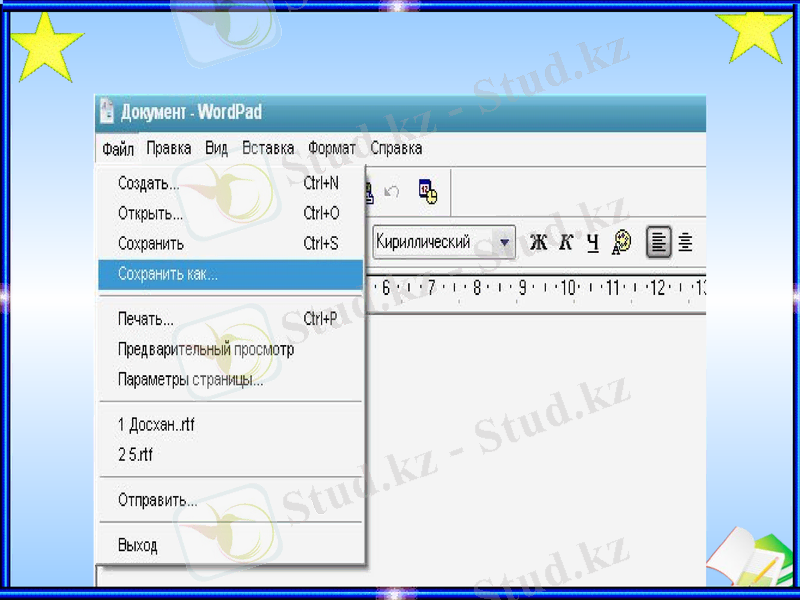Open recent file 1 Досхан..rtf
The image size is (800, 600).
[x=156, y=424]
